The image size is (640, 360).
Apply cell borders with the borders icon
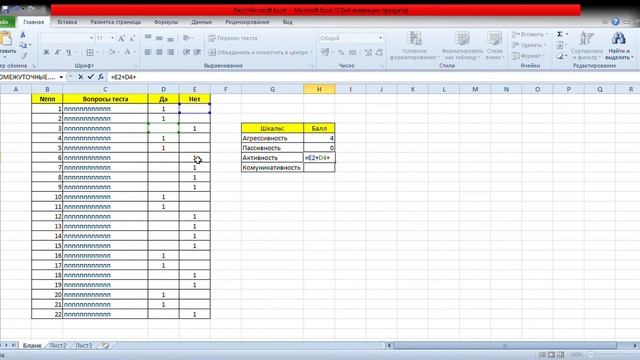pyautogui.click(x=90, y=52)
